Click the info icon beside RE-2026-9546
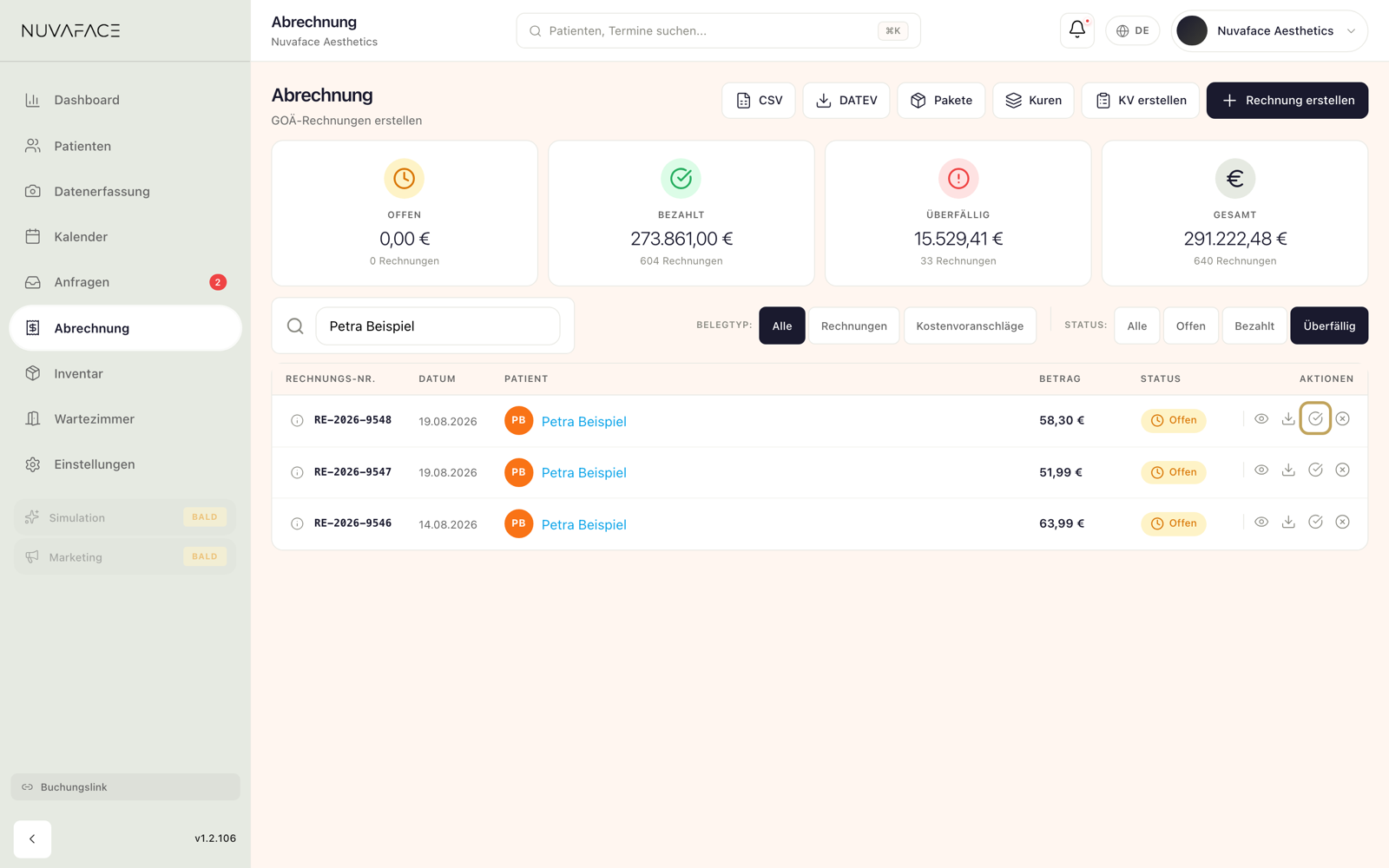This screenshot has width=1389, height=868. pyautogui.click(x=297, y=524)
